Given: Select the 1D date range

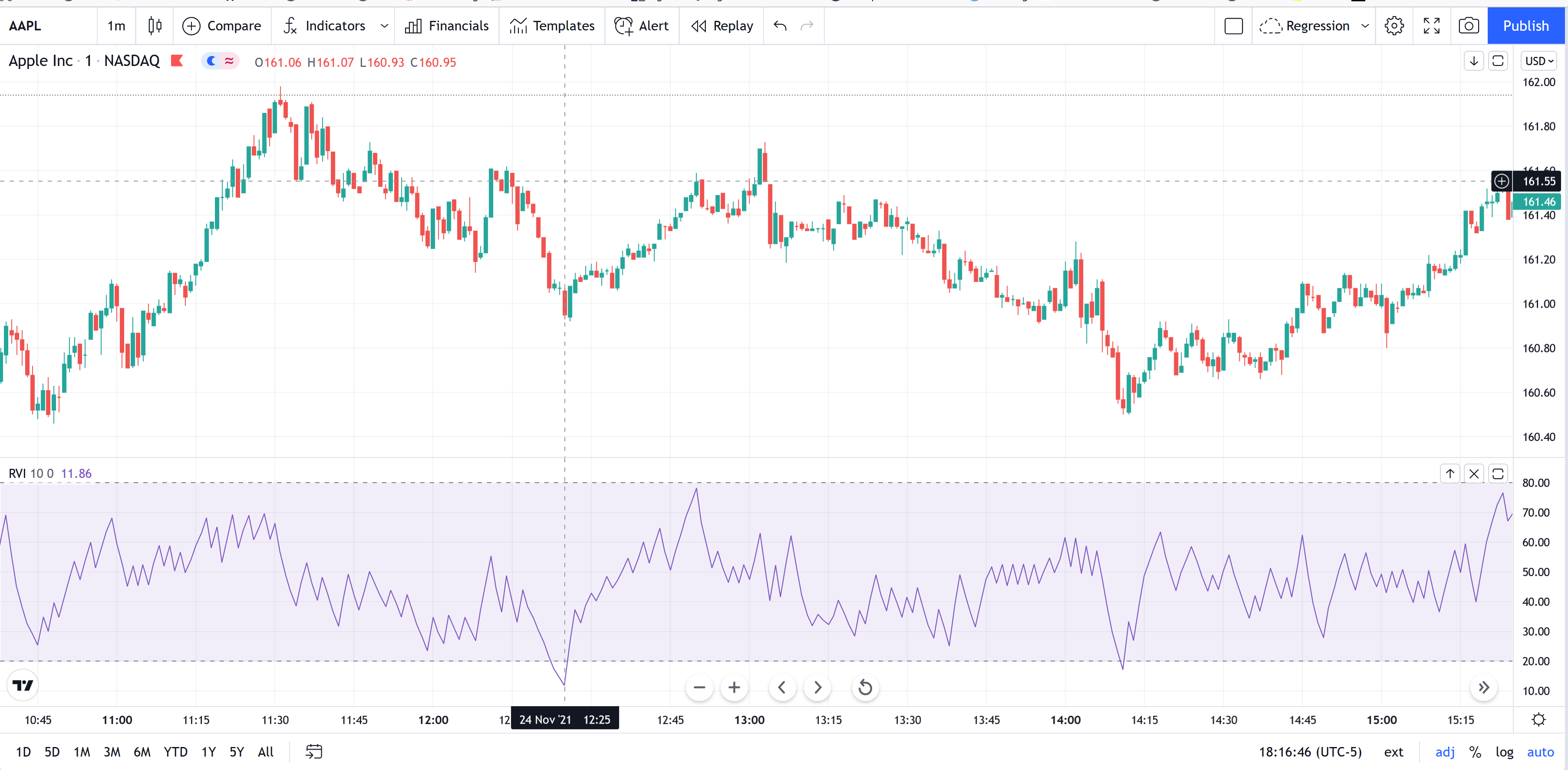Looking at the screenshot, I should [x=23, y=752].
